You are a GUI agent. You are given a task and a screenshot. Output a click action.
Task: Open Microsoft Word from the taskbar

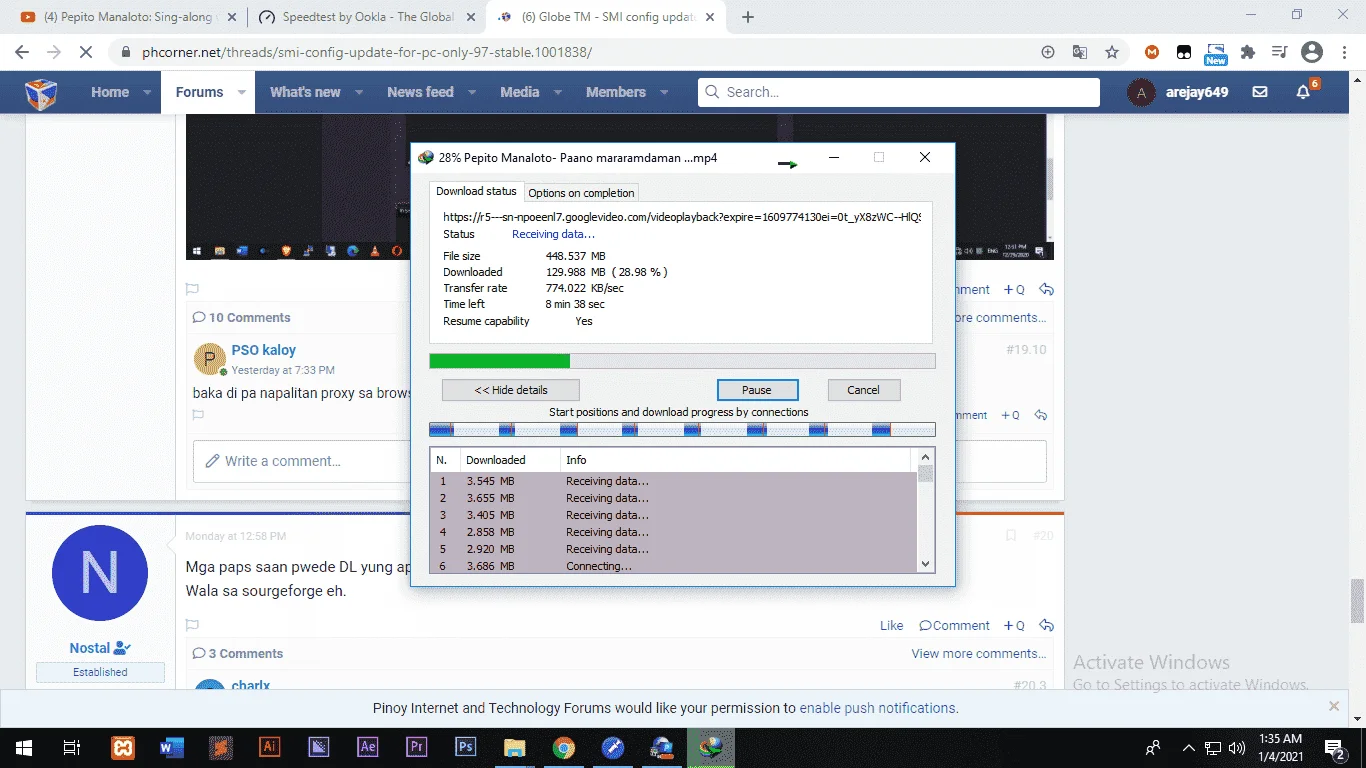[171, 747]
